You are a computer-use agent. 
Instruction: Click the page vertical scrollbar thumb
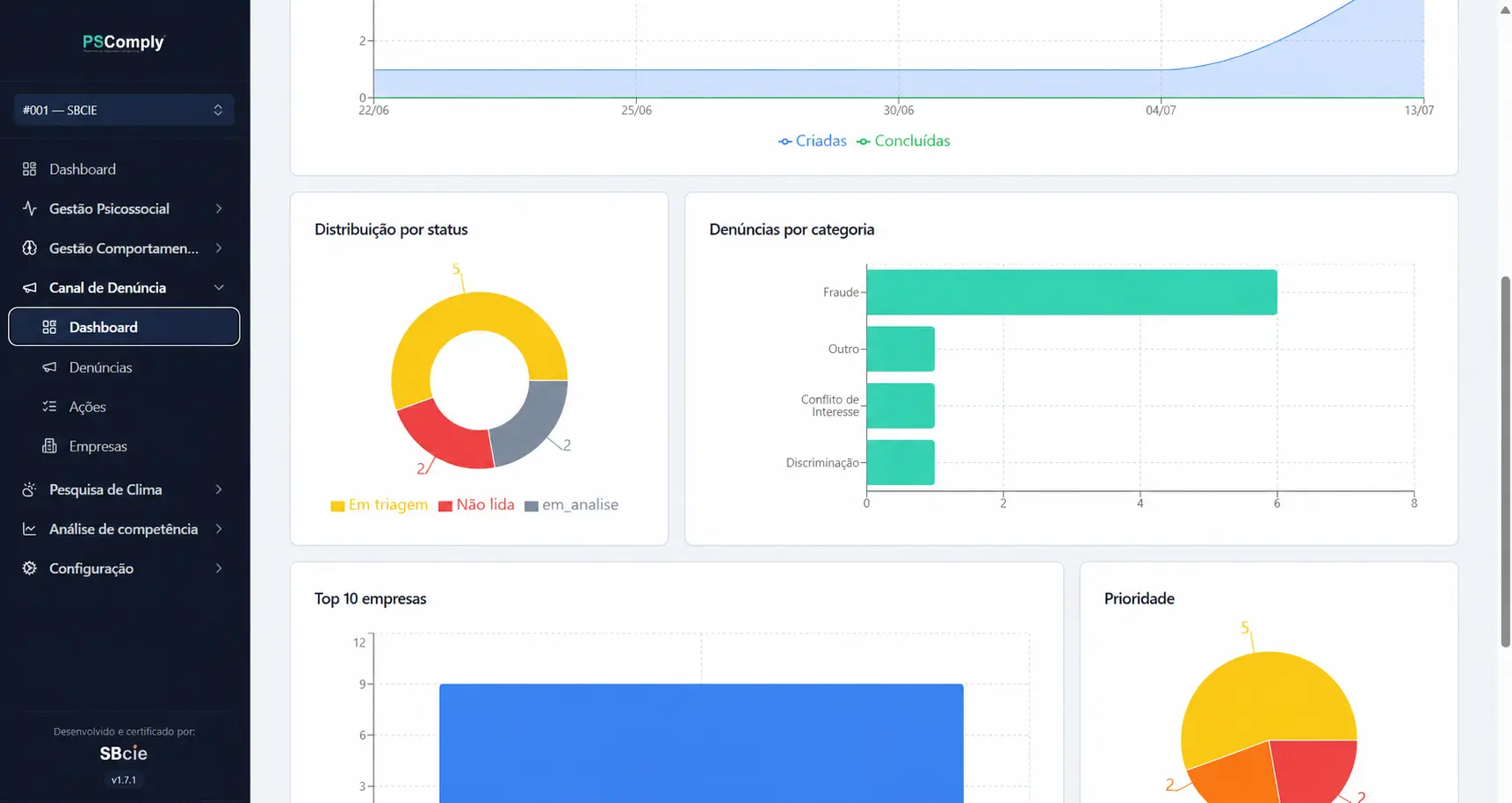point(1505,461)
